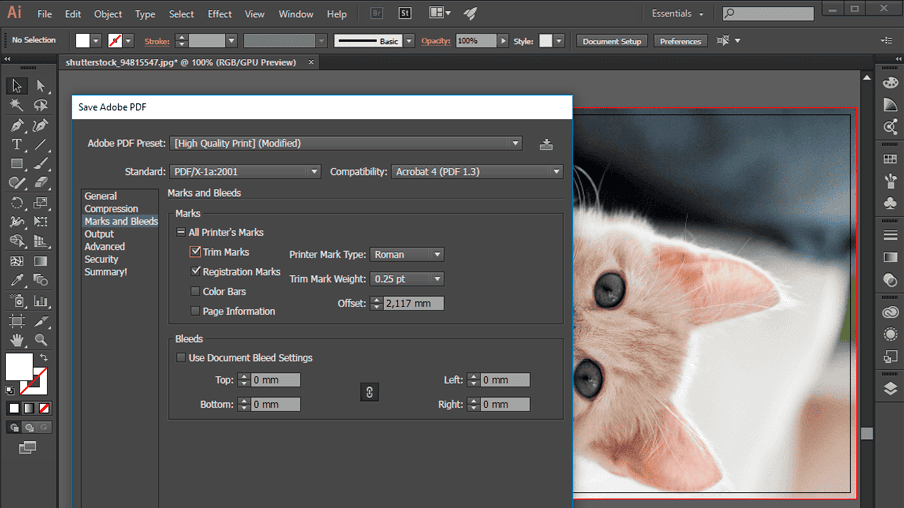
Task: Open the Adobe PDF Preset dropdown
Action: pos(346,143)
